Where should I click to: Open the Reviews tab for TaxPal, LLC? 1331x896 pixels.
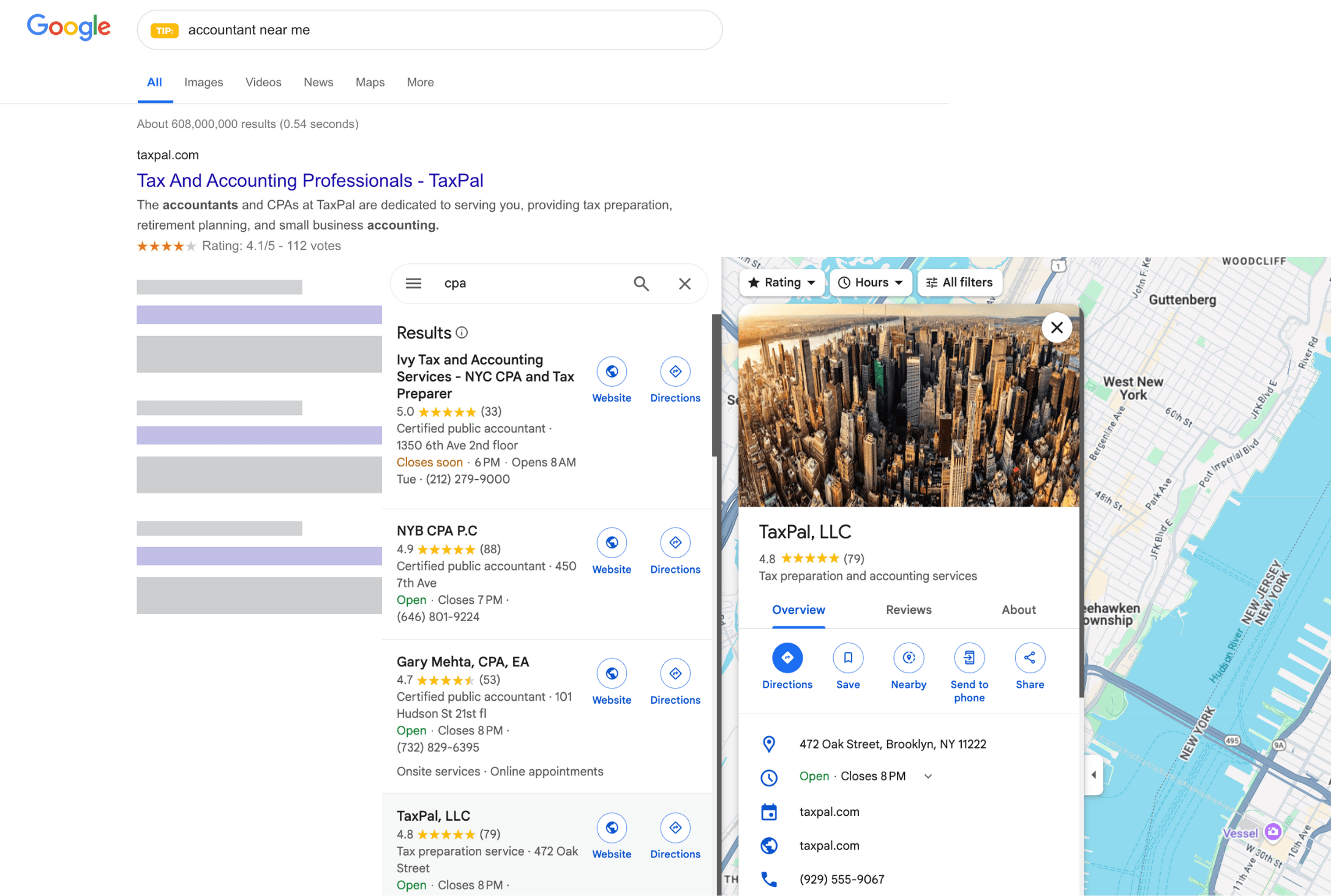click(x=909, y=610)
